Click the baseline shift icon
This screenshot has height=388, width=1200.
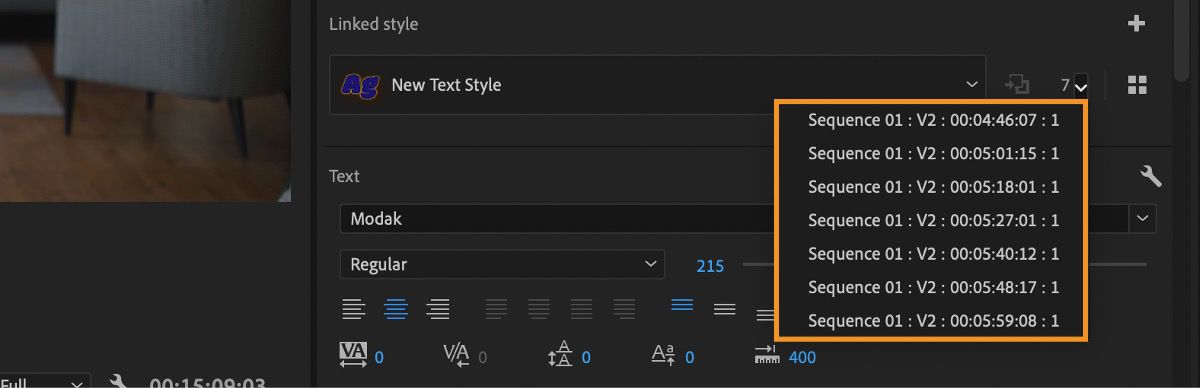click(x=664, y=355)
